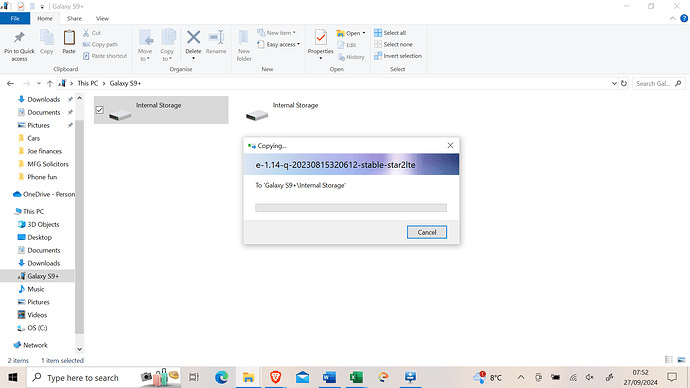The width and height of the screenshot is (690, 388).
Task: Click Copy path in ribbon
Action: [x=100, y=44]
